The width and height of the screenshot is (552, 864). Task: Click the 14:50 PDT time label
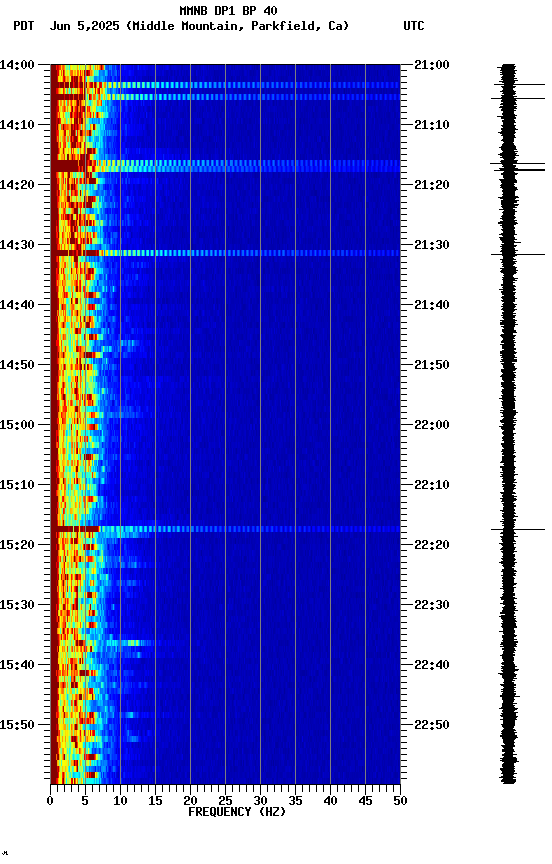(x=17, y=365)
